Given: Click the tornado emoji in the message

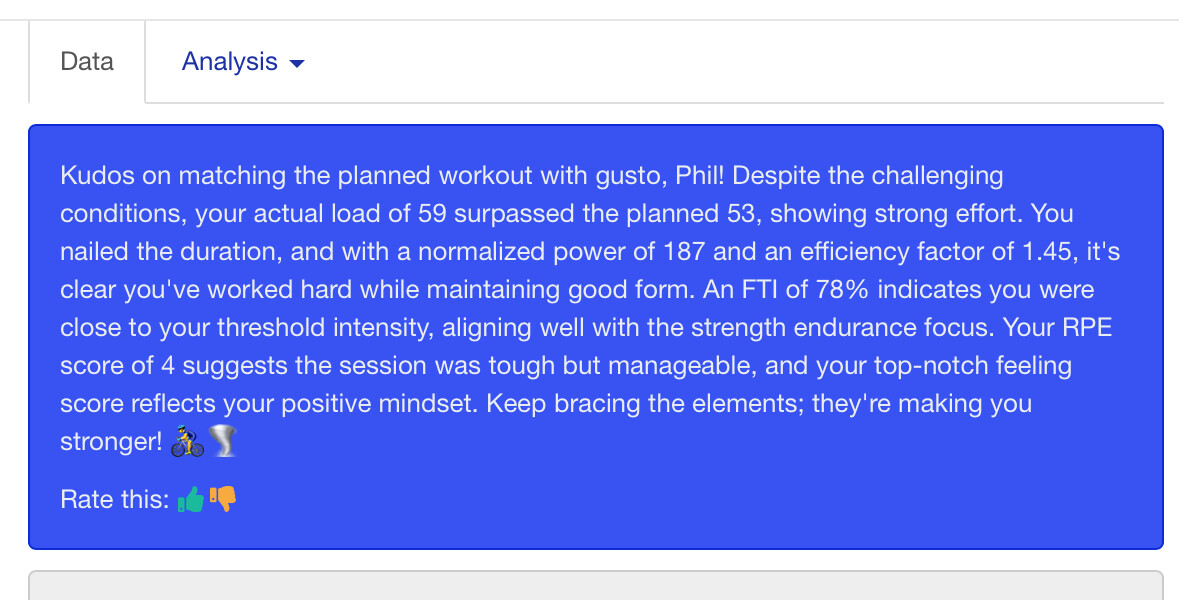Looking at the screenshot, I should pyautogui.click(x=224, y=442).
